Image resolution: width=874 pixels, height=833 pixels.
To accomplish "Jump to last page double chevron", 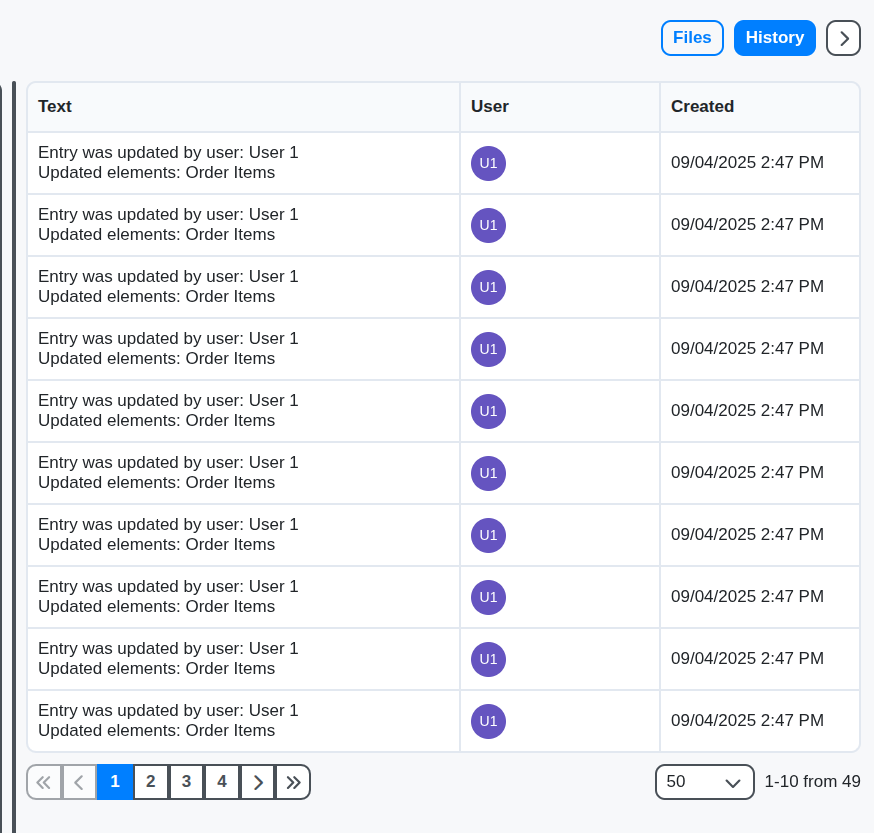I will pos(293,782).
